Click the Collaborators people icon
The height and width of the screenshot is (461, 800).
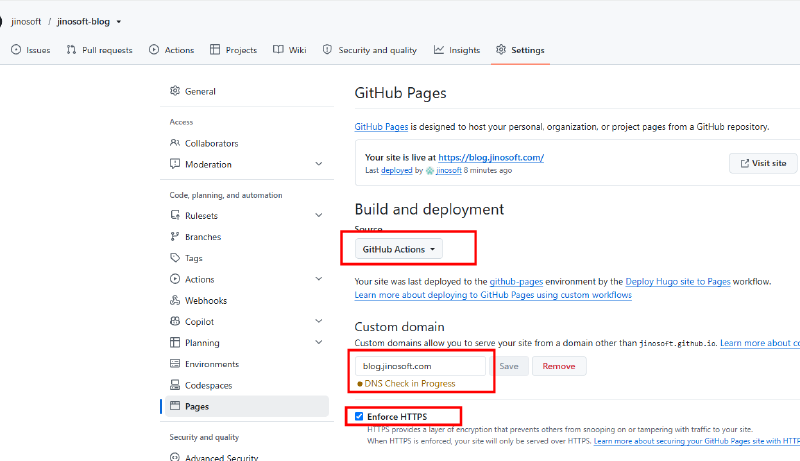[175, 143]
